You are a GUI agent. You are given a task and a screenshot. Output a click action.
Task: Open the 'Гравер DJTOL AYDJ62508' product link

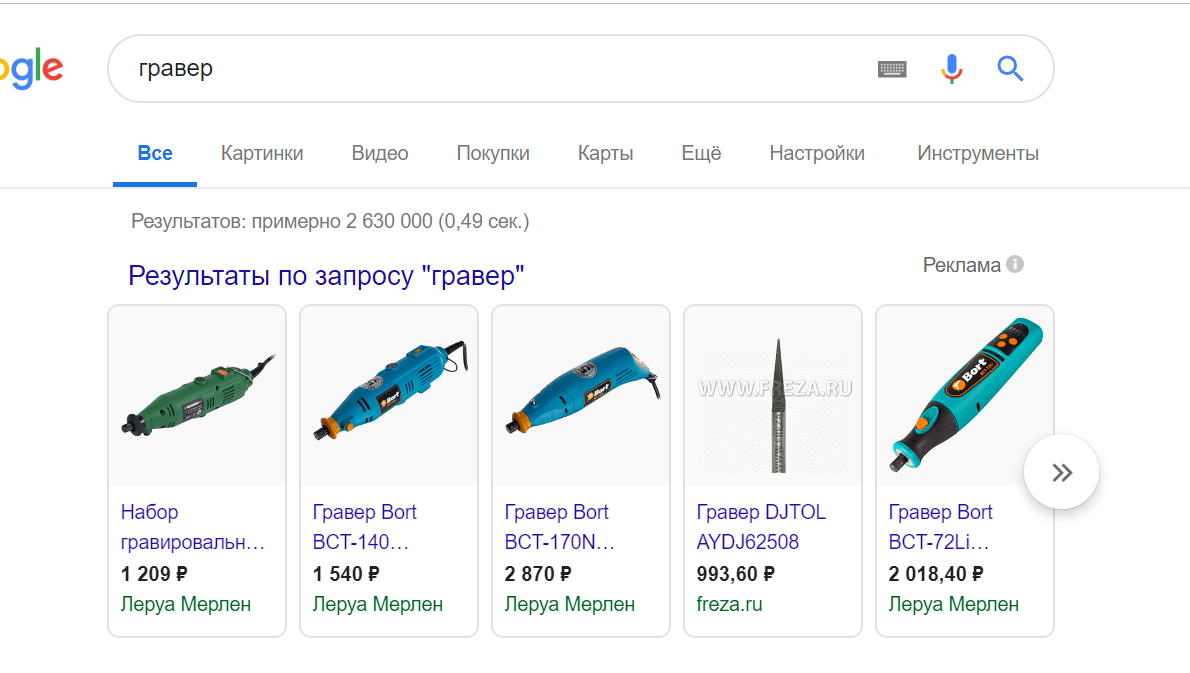tap(761, 527)
